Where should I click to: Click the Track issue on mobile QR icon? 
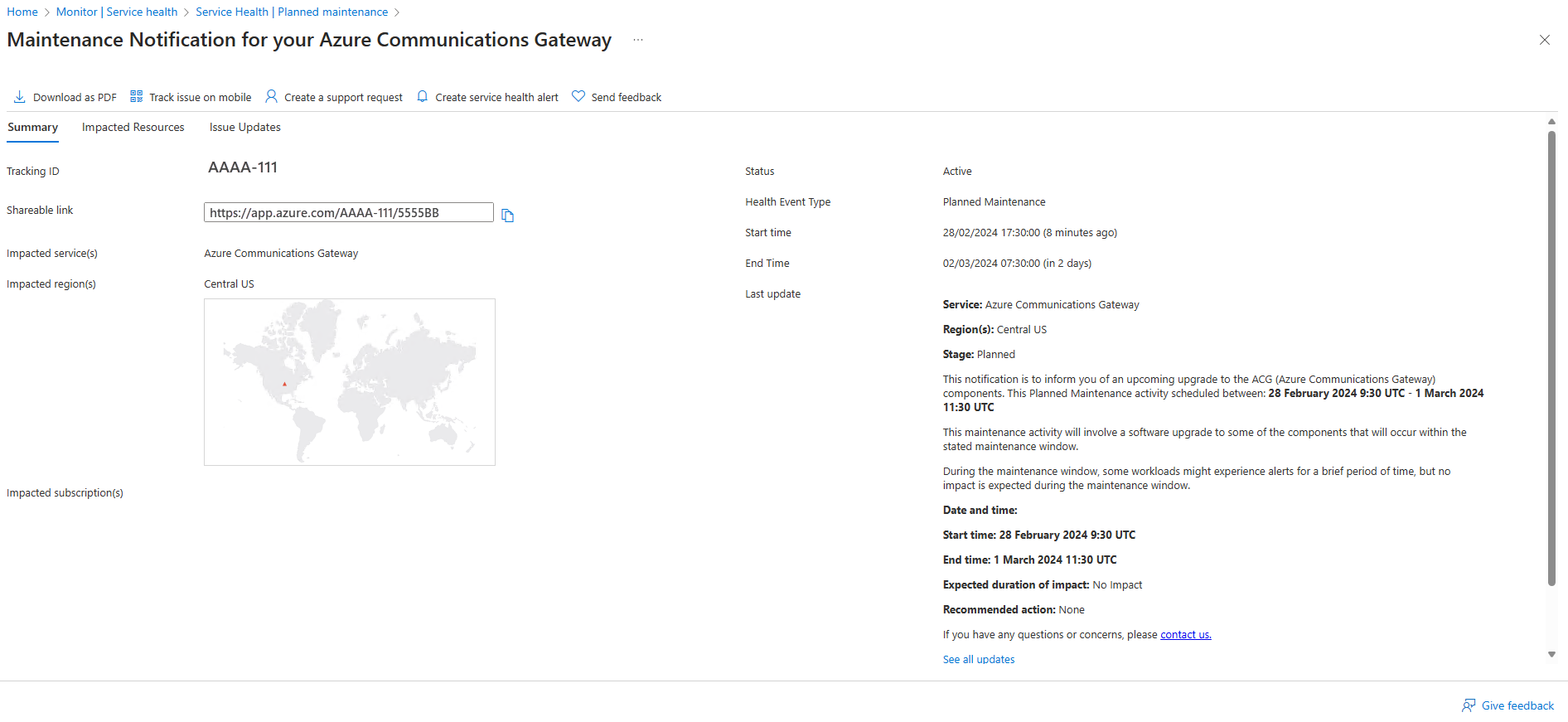coord(137,97)
